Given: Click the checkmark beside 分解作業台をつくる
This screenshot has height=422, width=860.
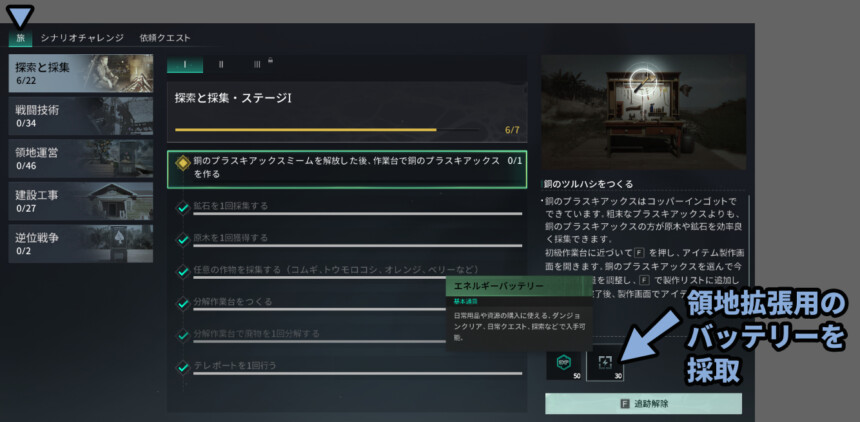Looking at the screenshot, I should (183, 302).
